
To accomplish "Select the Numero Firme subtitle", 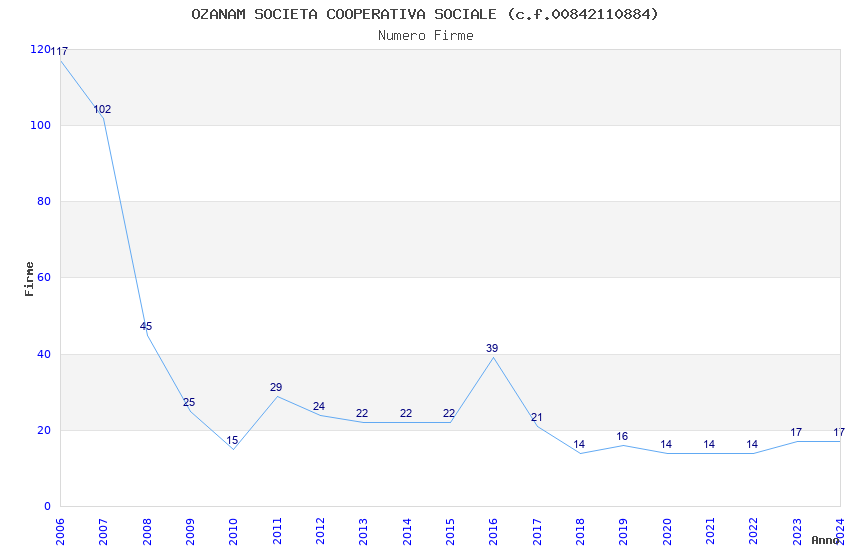I will (x=426, y=36).
